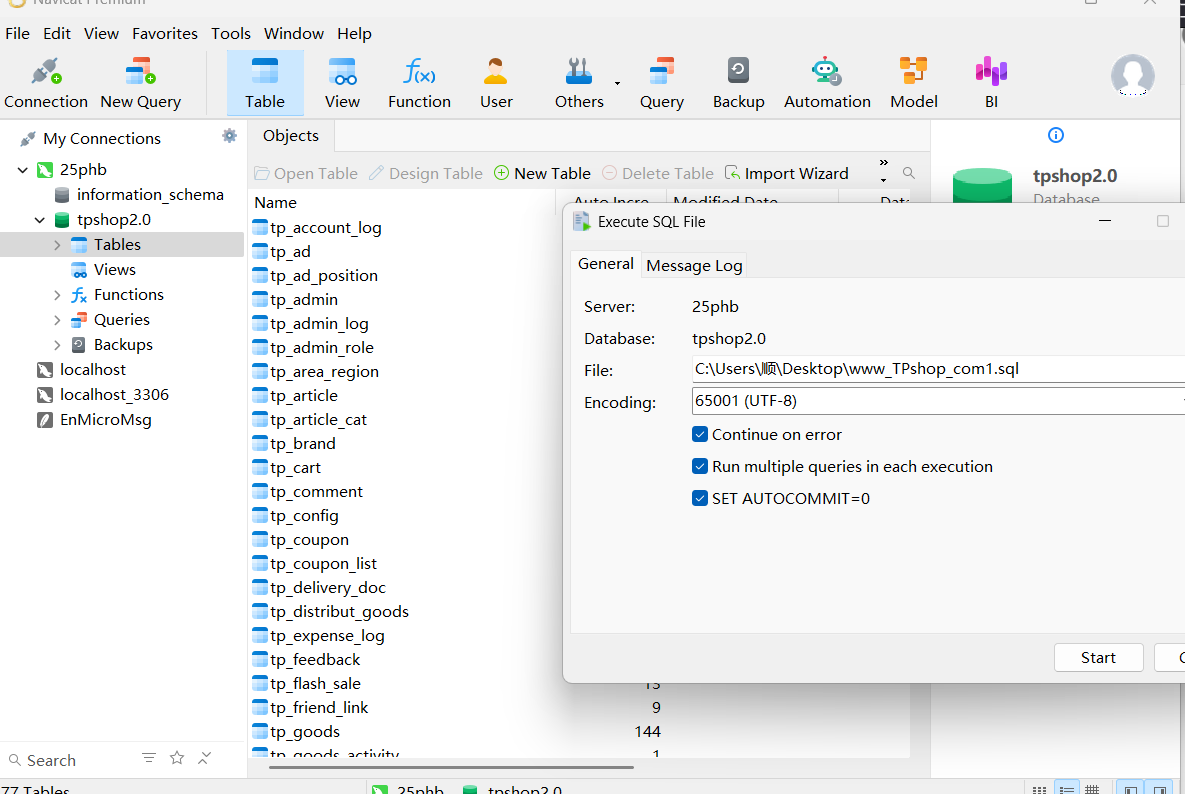Toggle Continue on error checkbox
Image resolution: width=1185 pixels, height=794 pixels.
pos(700,434)
